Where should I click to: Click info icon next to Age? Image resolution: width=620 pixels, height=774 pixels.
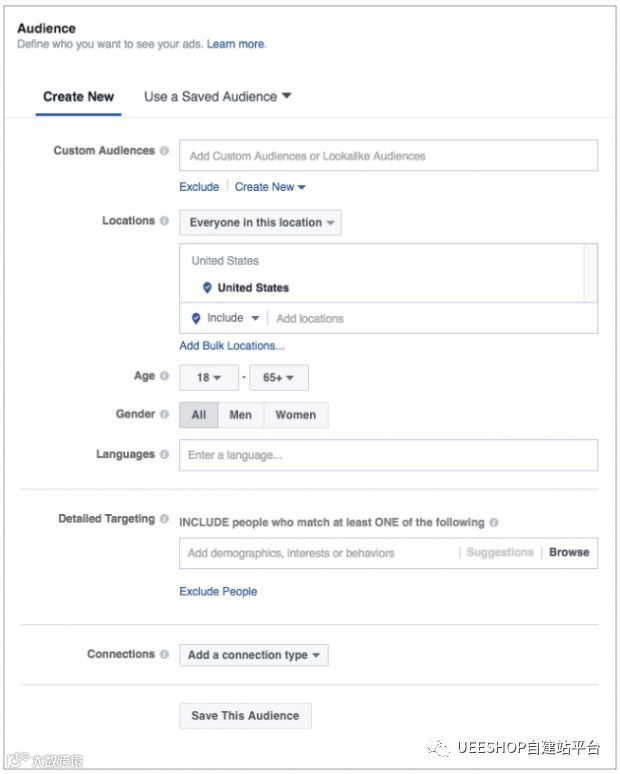[x=164, y=376]
